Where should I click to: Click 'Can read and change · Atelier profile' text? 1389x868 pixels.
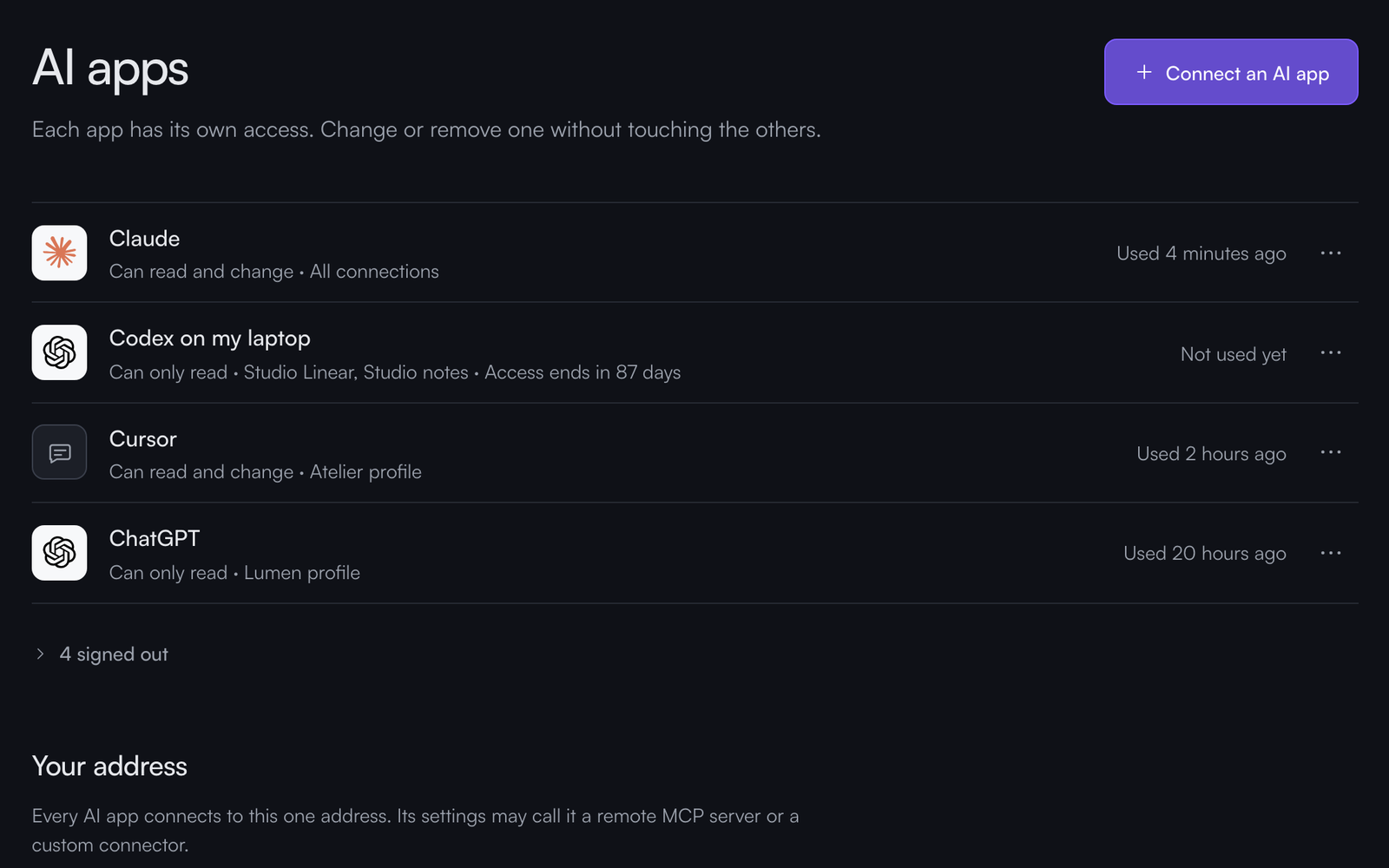coord(266,472)
